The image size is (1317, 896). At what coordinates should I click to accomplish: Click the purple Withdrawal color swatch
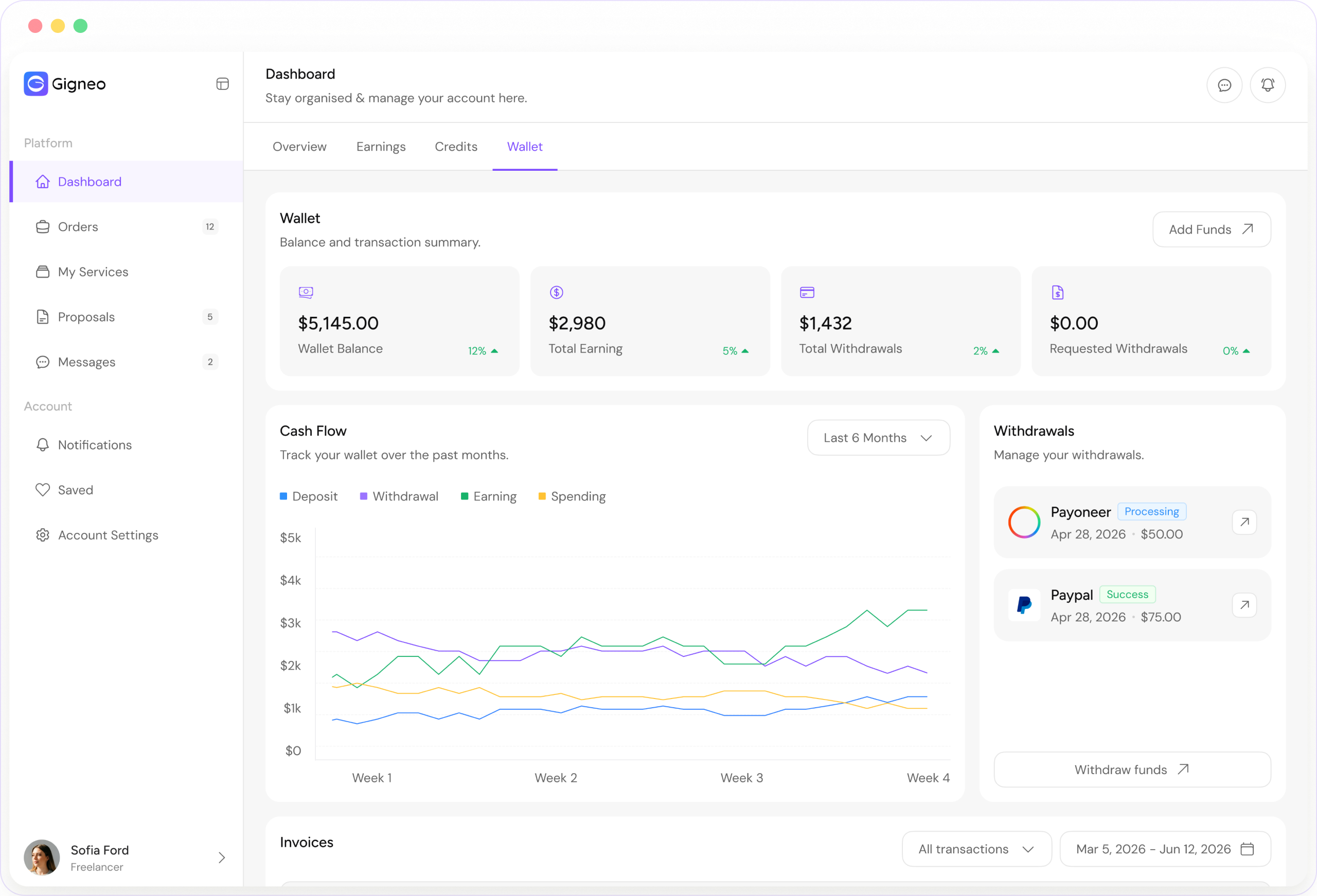click(x=364, y=496)
